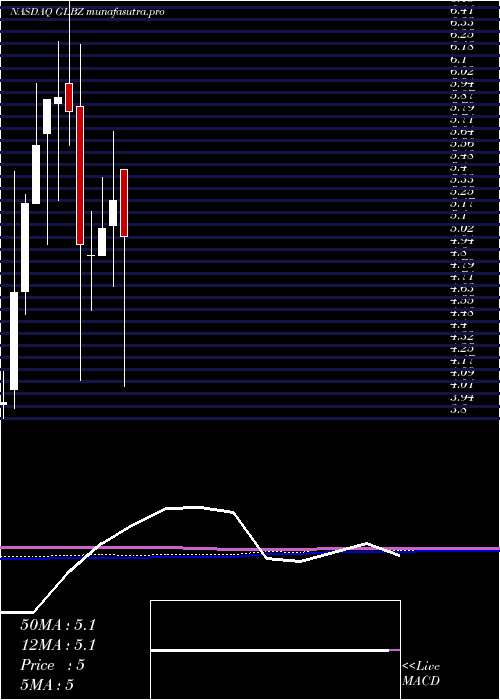
Task: Click the 6.1 price axis label
Action: coord(458,59)
